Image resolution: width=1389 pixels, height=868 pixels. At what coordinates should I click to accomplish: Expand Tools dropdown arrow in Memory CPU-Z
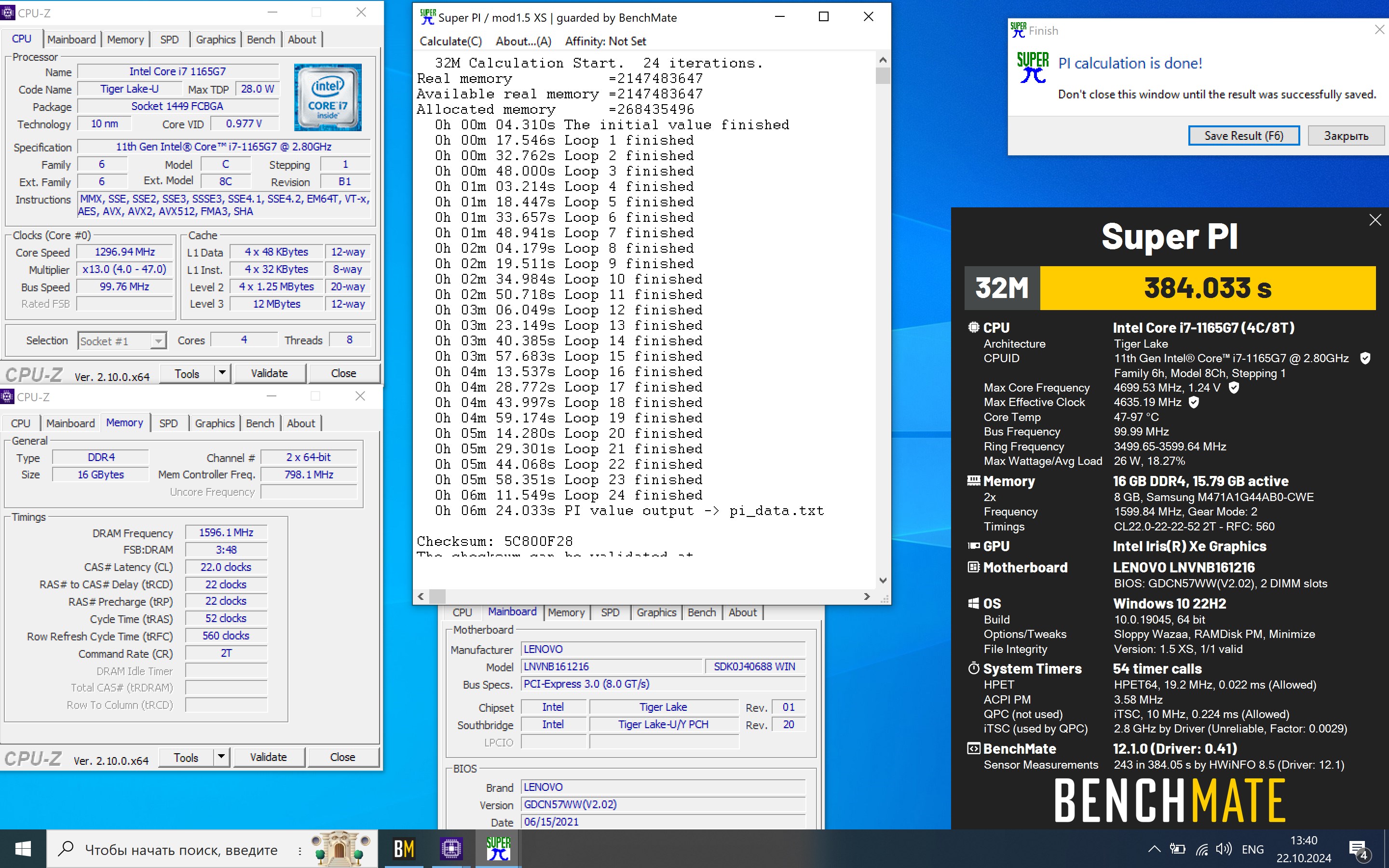[x=221, y=757]
